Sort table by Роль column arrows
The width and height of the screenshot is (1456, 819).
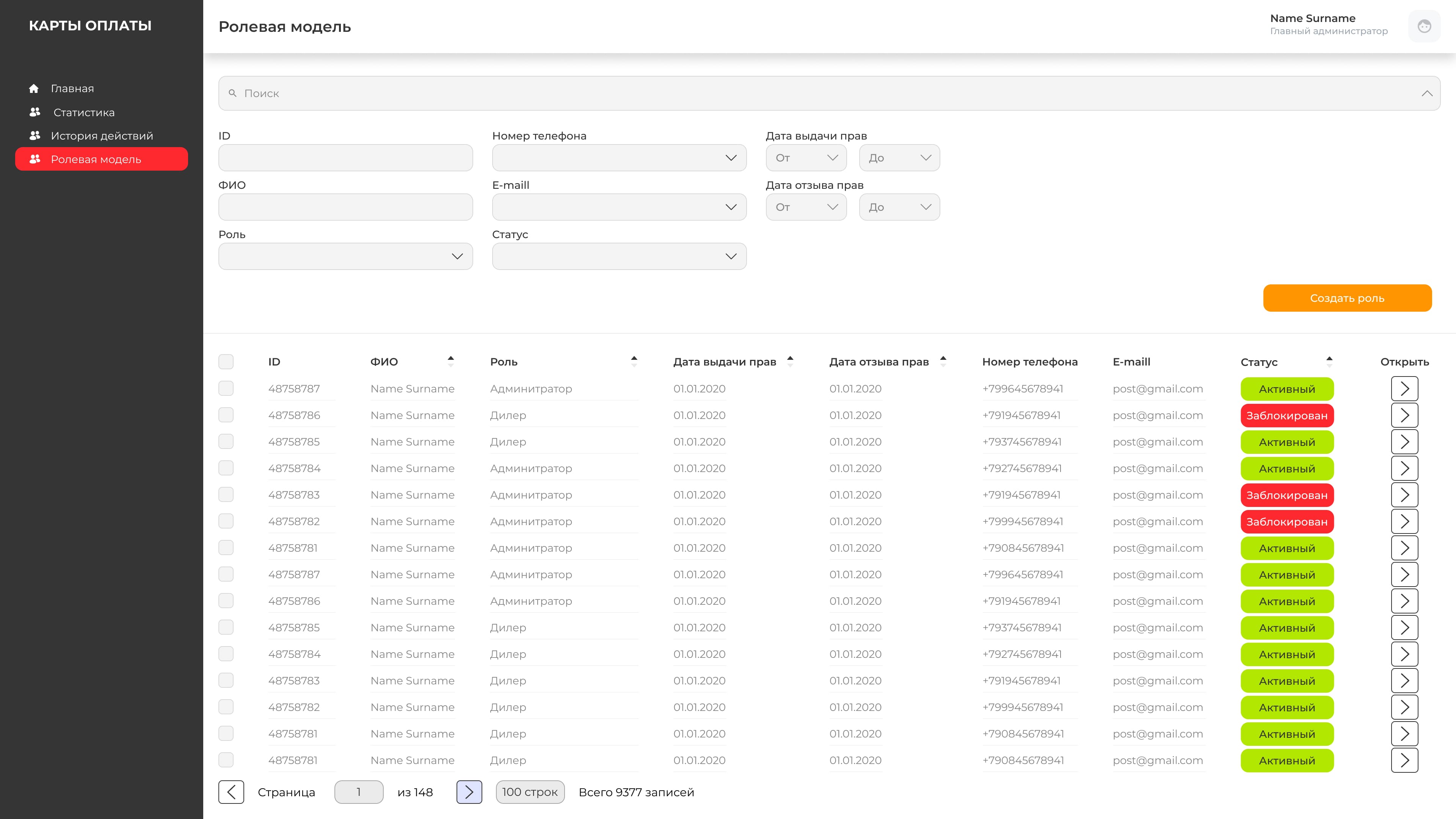[634, 361]
